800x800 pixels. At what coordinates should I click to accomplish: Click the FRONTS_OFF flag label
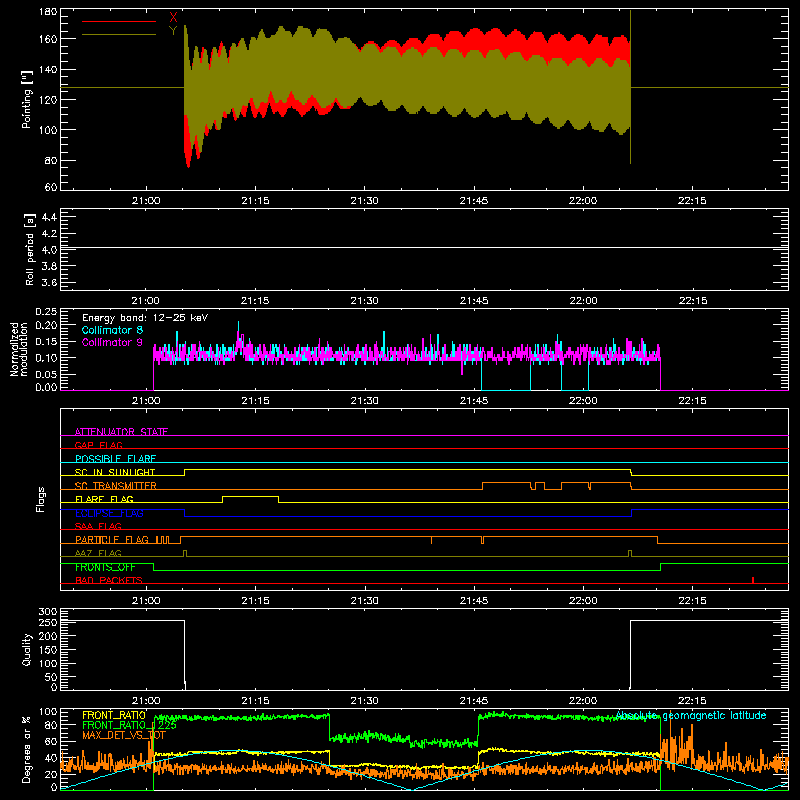point(106,567)
